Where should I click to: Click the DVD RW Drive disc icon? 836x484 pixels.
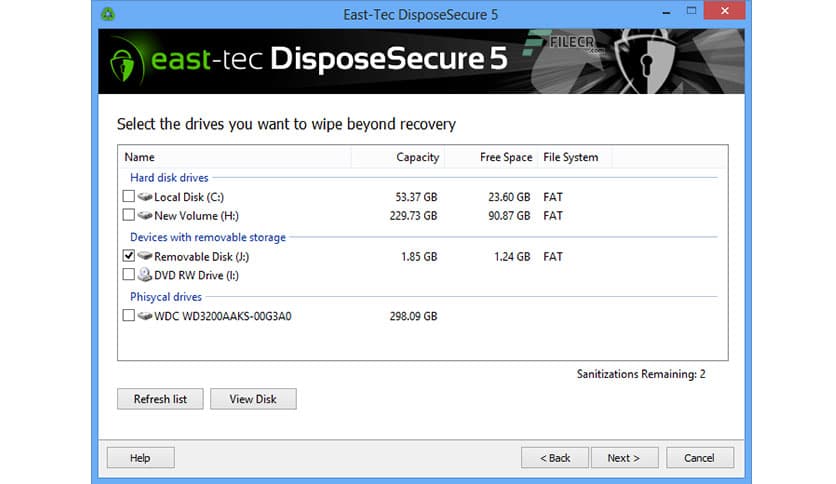(144, 275)
